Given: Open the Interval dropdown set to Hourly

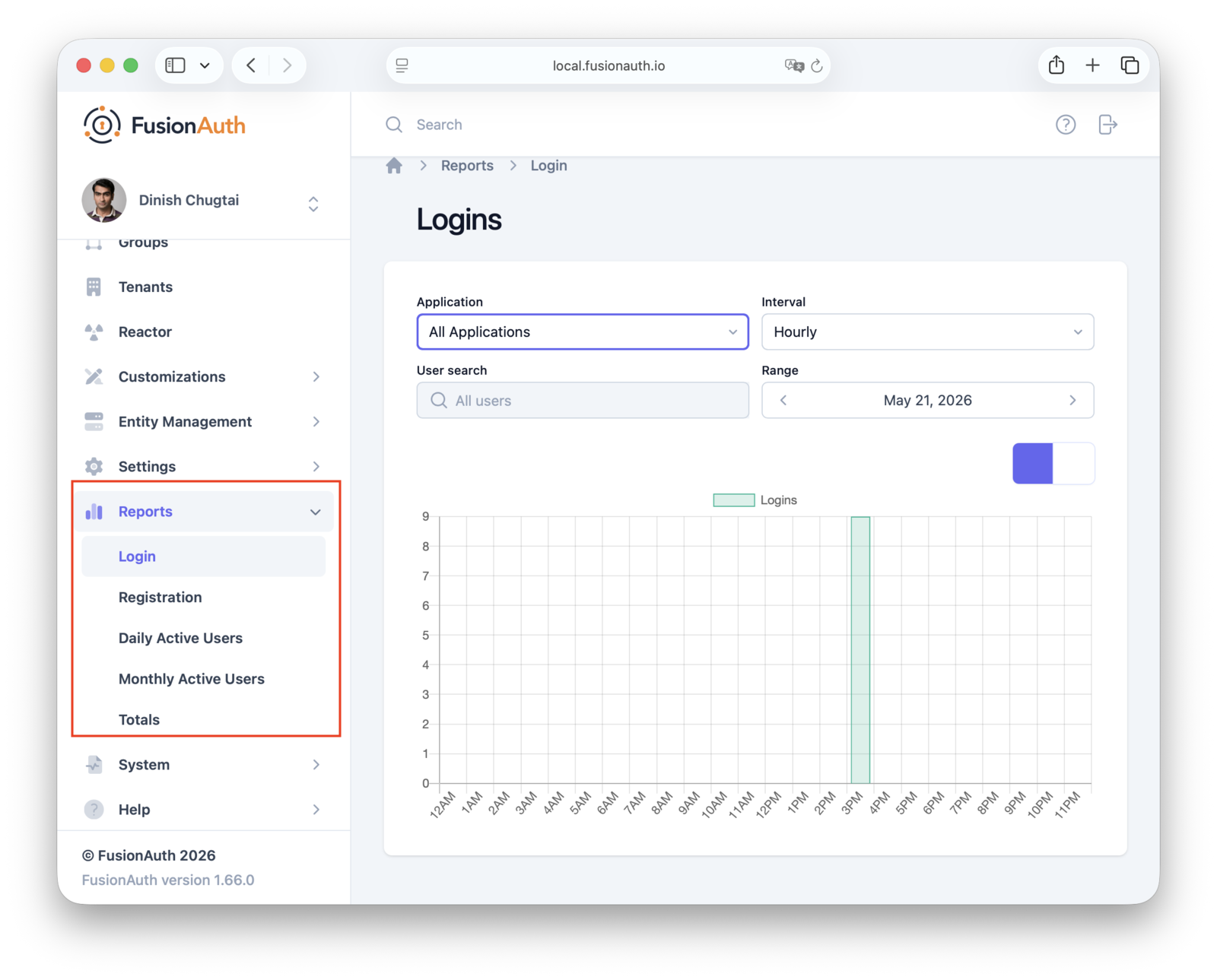Looking at the screenshot, I should pyautogui.click(x=928, y=331).
